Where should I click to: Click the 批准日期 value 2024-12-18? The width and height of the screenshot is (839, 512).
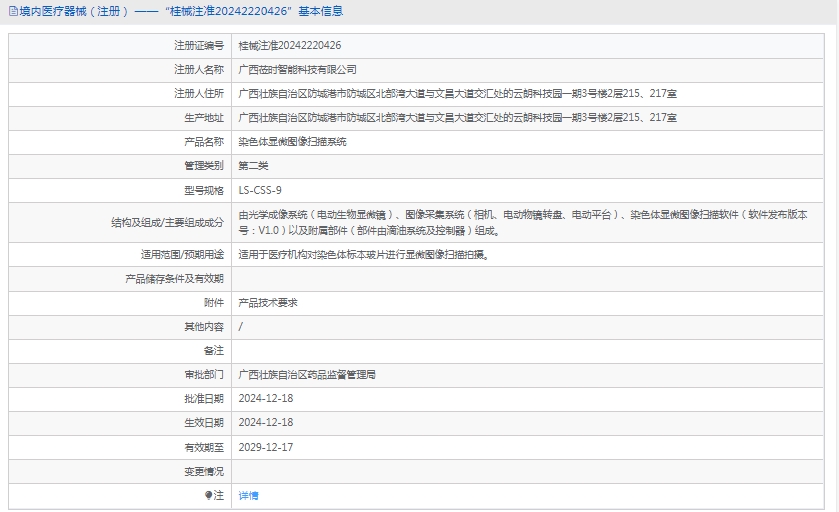[265, 399]
